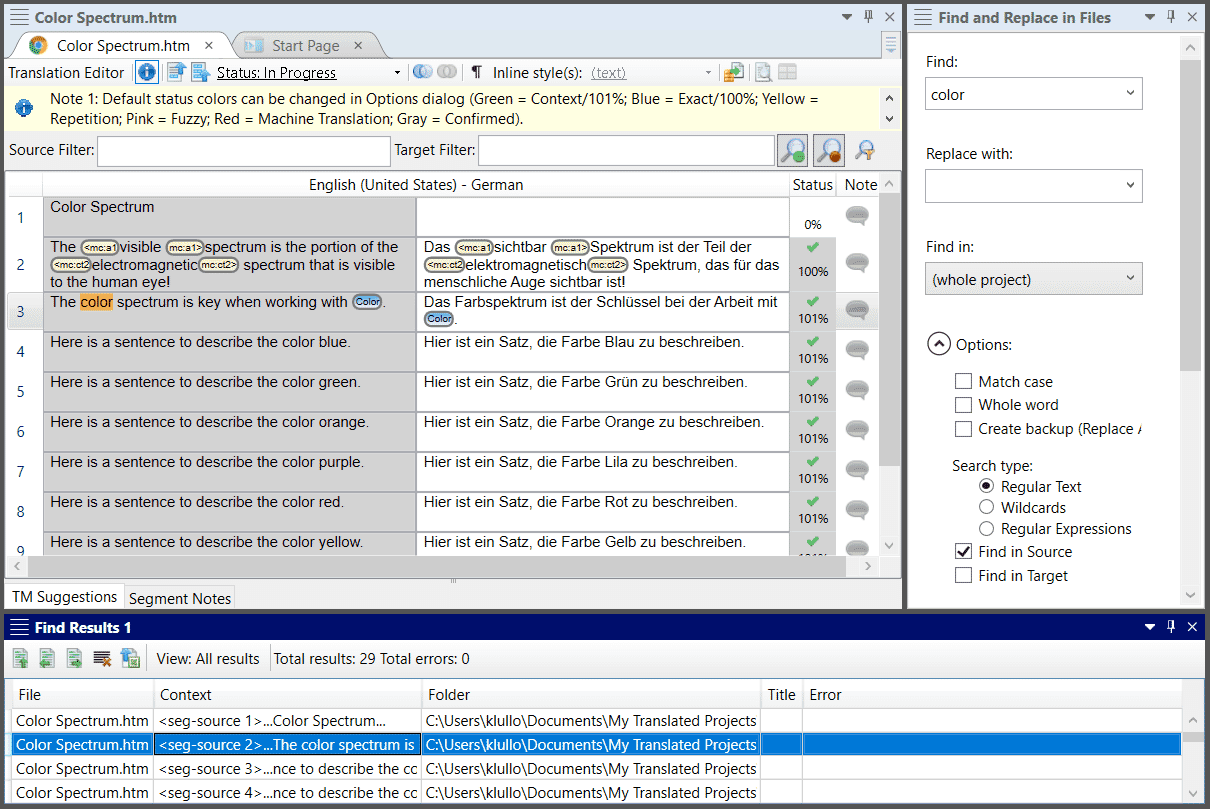
Task: Apply filter with green magnifier button
Action: pos(793,151)
